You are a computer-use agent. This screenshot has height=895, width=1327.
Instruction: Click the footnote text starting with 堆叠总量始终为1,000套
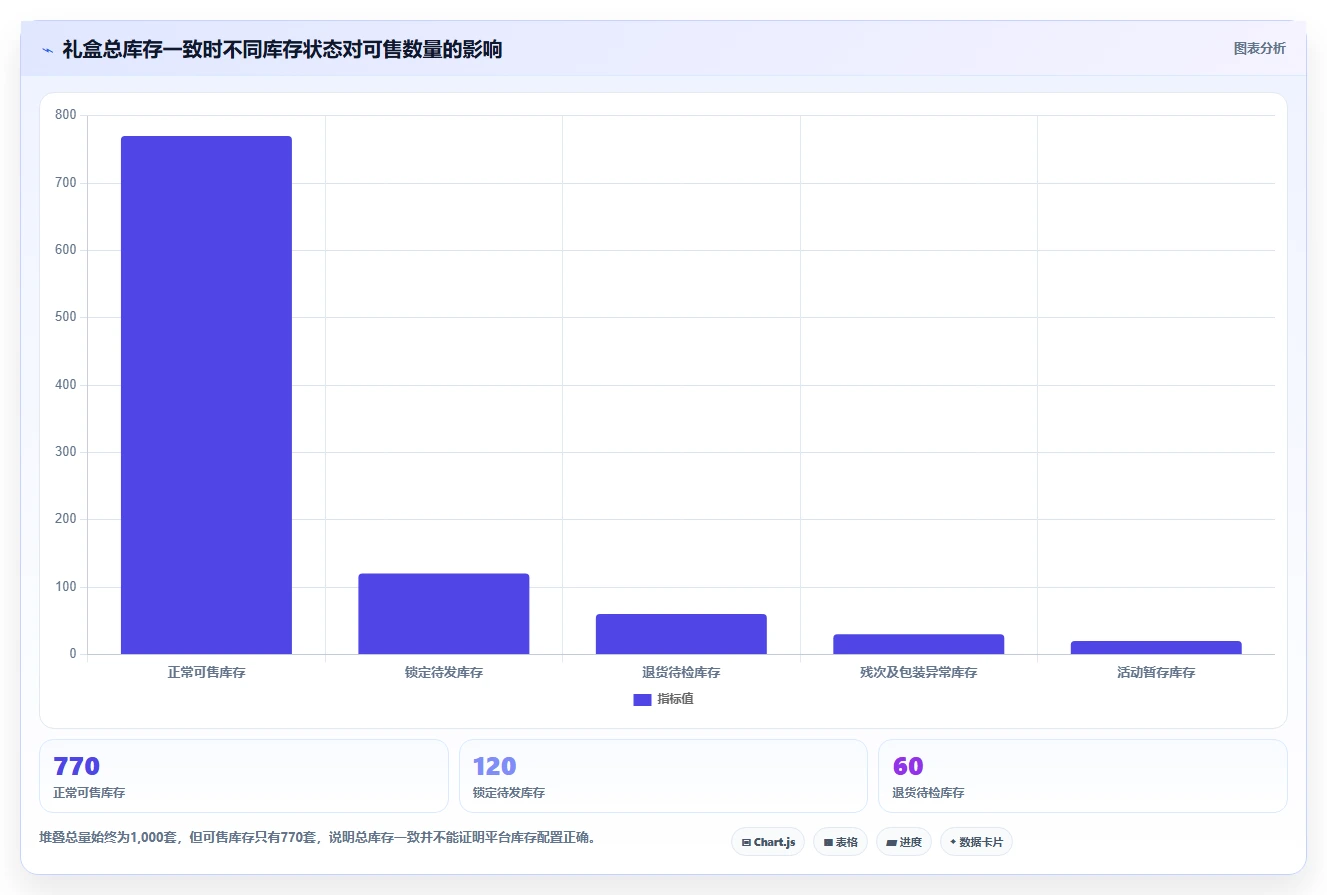click(318, 838)
